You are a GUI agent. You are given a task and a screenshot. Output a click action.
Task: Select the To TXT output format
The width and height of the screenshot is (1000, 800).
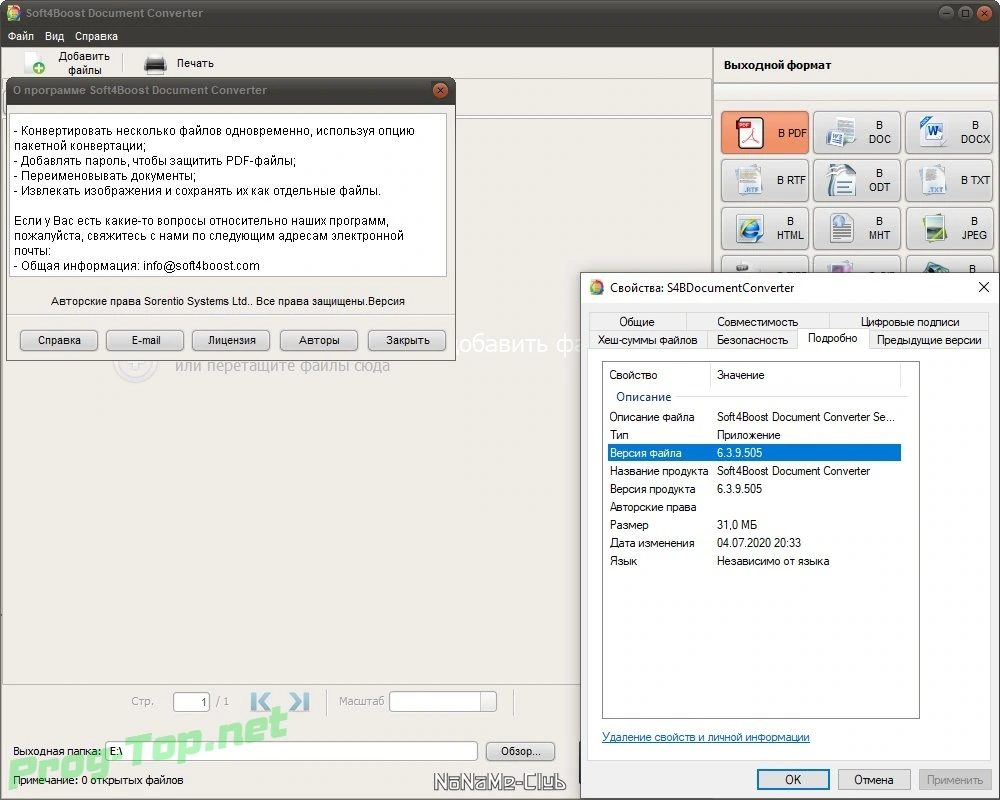(x=949, y=181)
